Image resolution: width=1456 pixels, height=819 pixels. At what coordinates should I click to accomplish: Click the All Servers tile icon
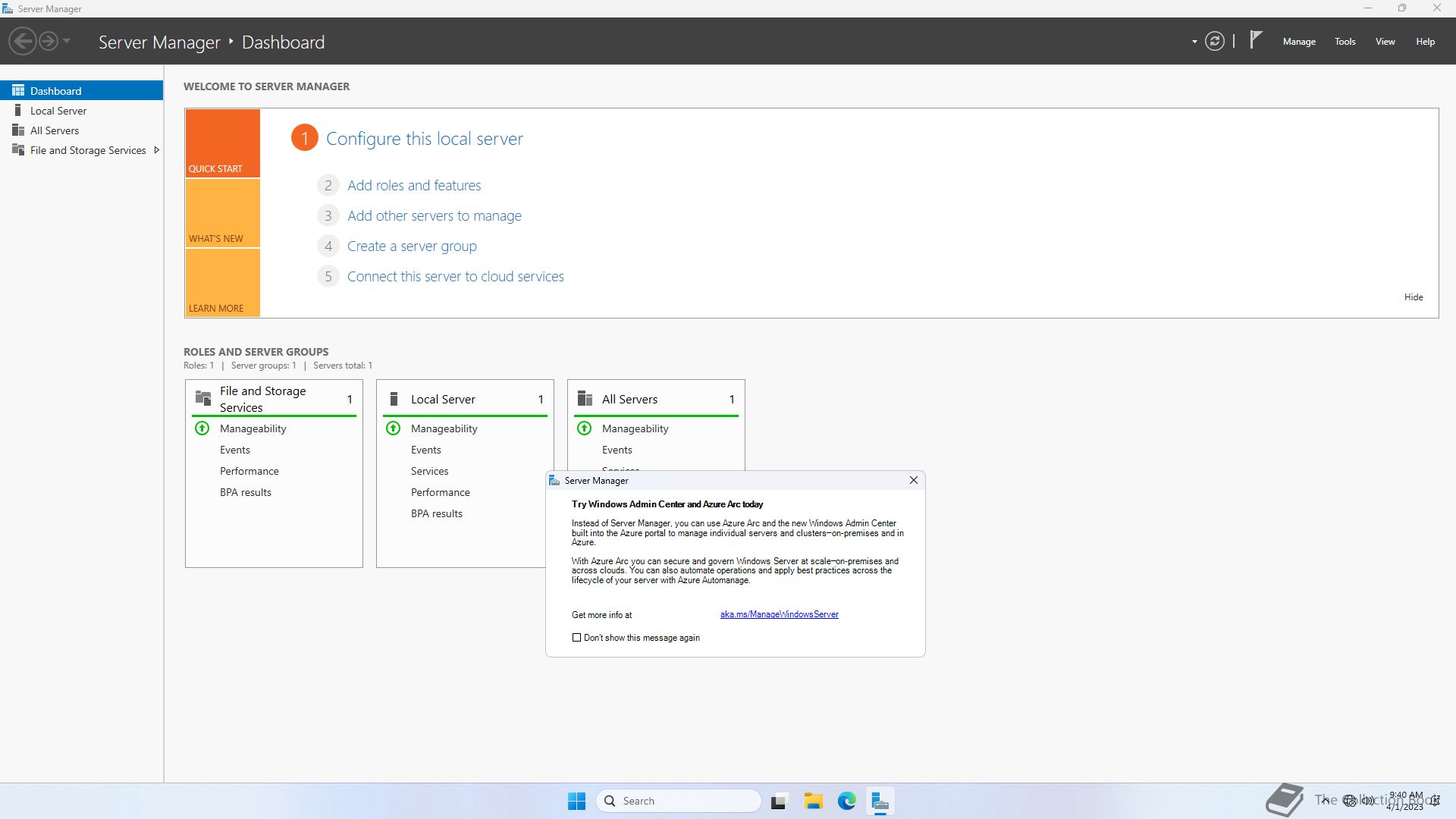(585, 399)
